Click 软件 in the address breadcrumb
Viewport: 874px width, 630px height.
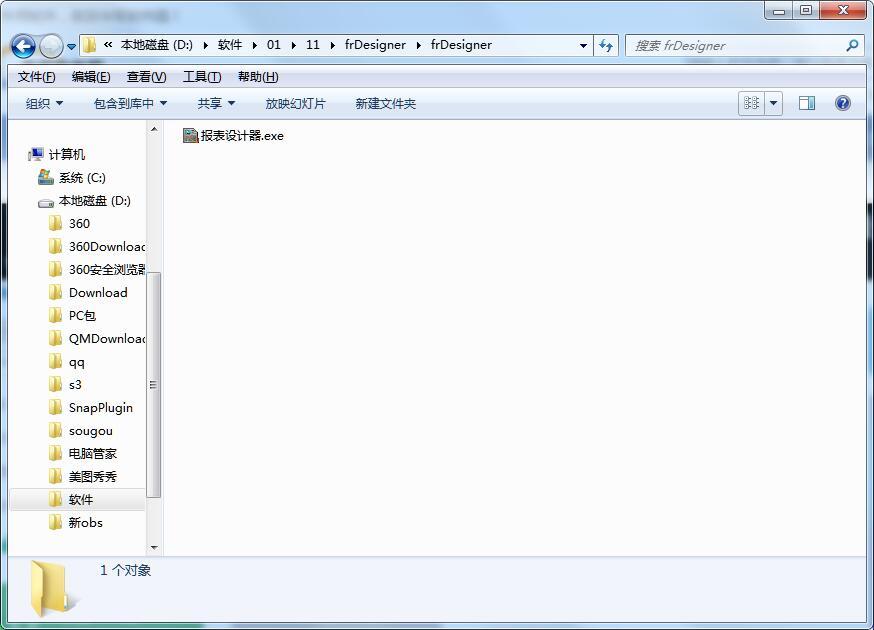[230, 45]
